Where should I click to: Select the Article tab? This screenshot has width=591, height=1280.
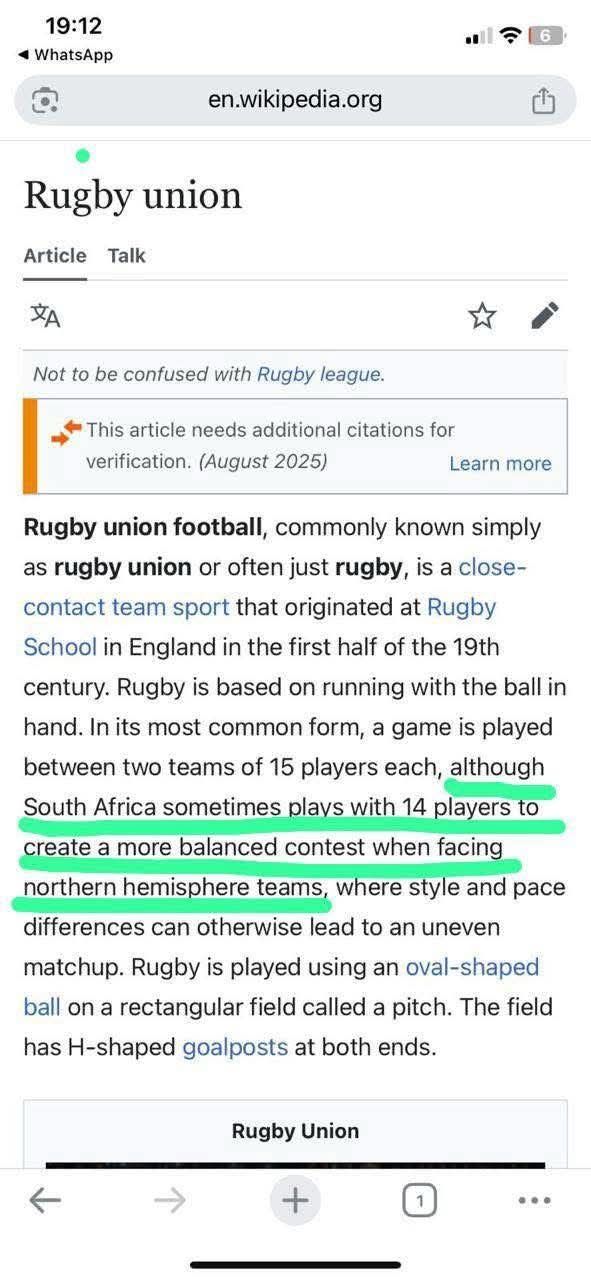pyautogui.click(x=55, y=256)
